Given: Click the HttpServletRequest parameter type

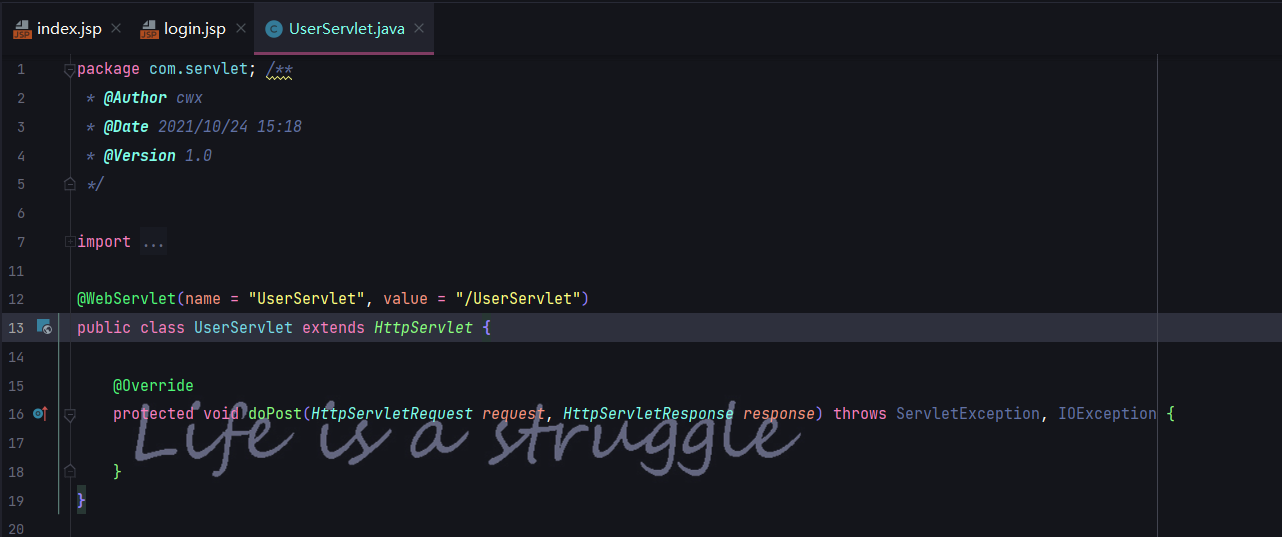Looking at the screenshot, I should pyautogui.click(x=392, y=413).
